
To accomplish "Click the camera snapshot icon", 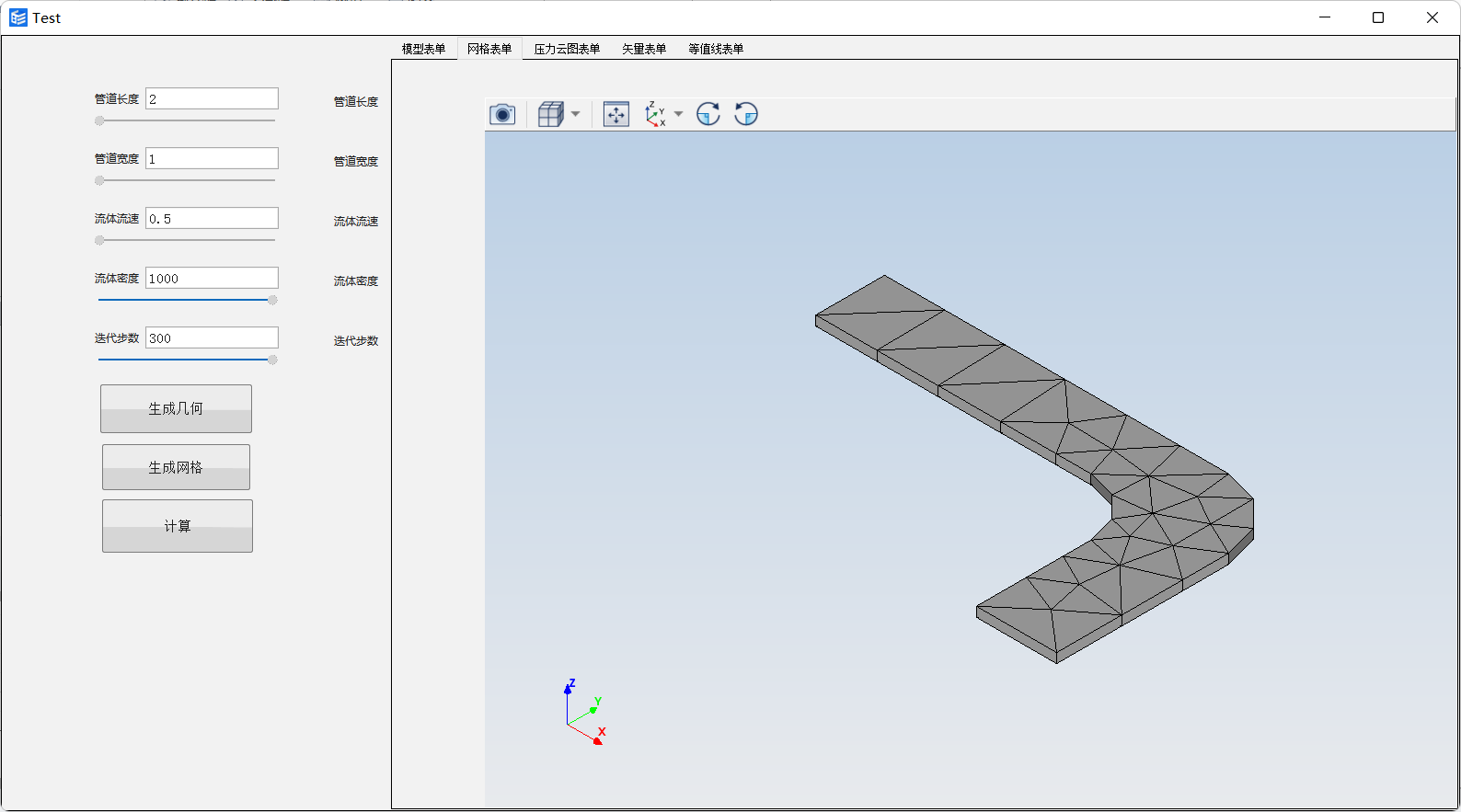I will click(x=501, y=114).
